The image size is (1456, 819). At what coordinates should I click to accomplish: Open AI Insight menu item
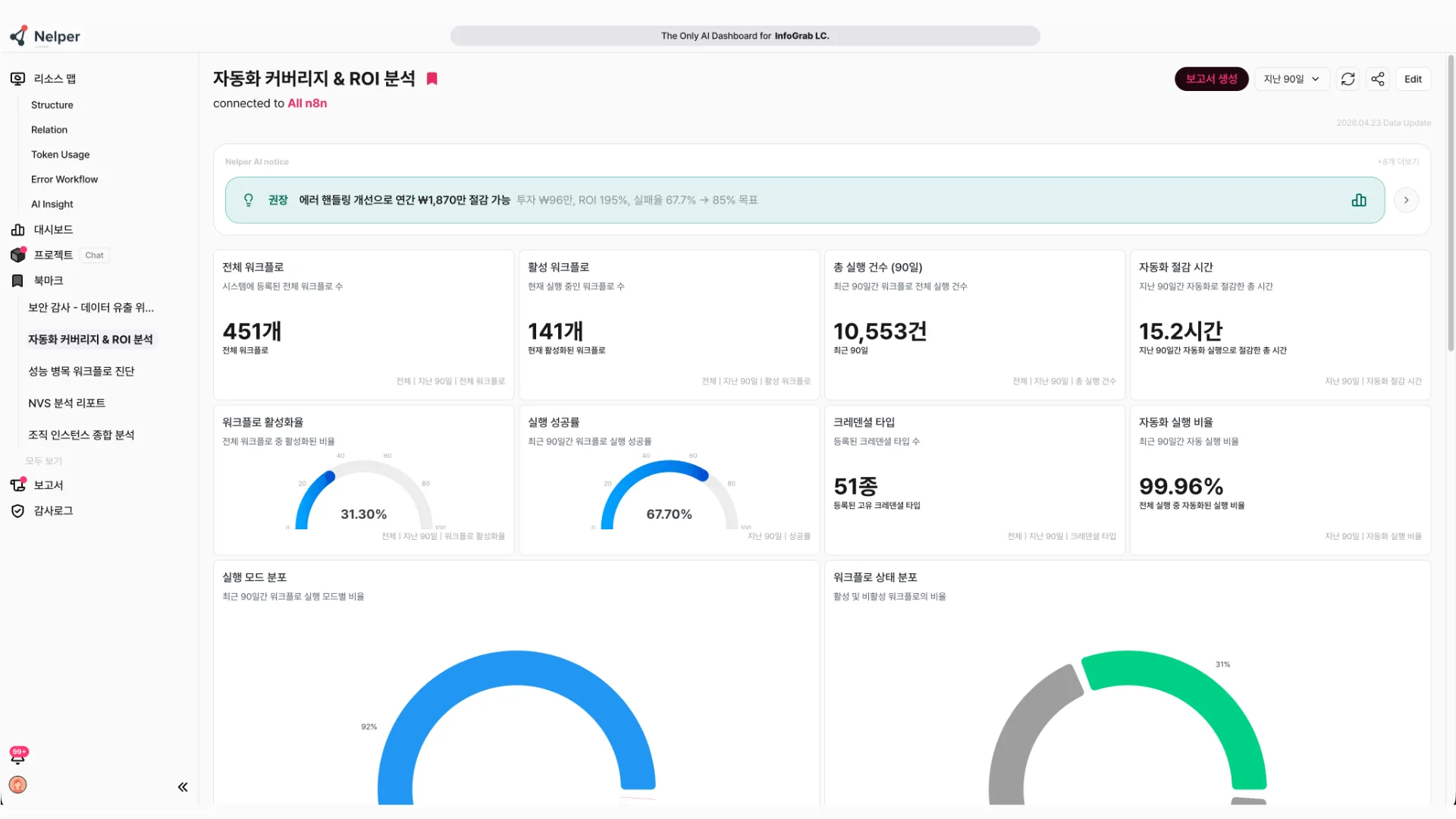pyautogui.click(x=52, y=204)
